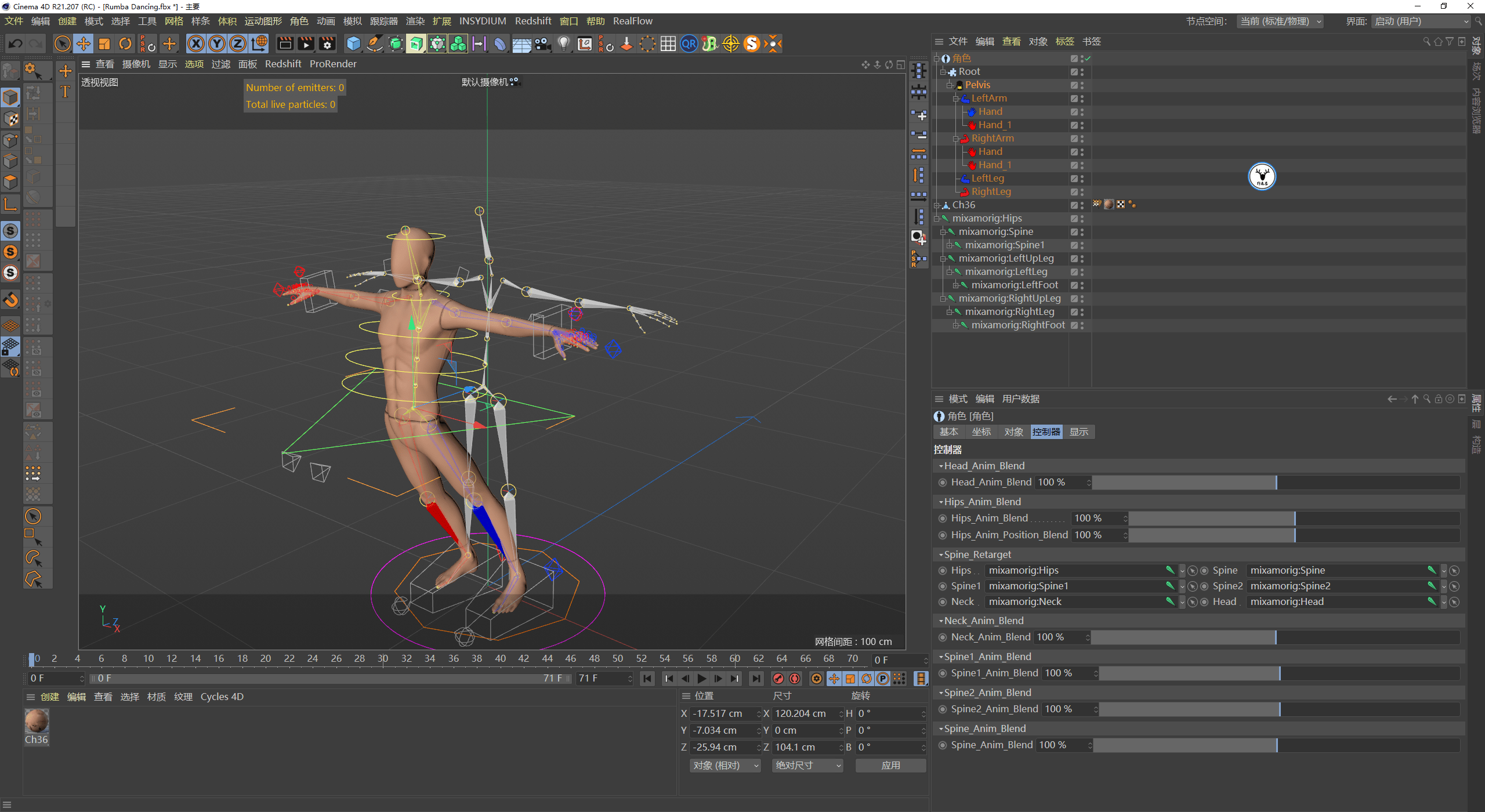Activate the Rotate tool
The image size is (1485, 812).
tap(125, 43)
